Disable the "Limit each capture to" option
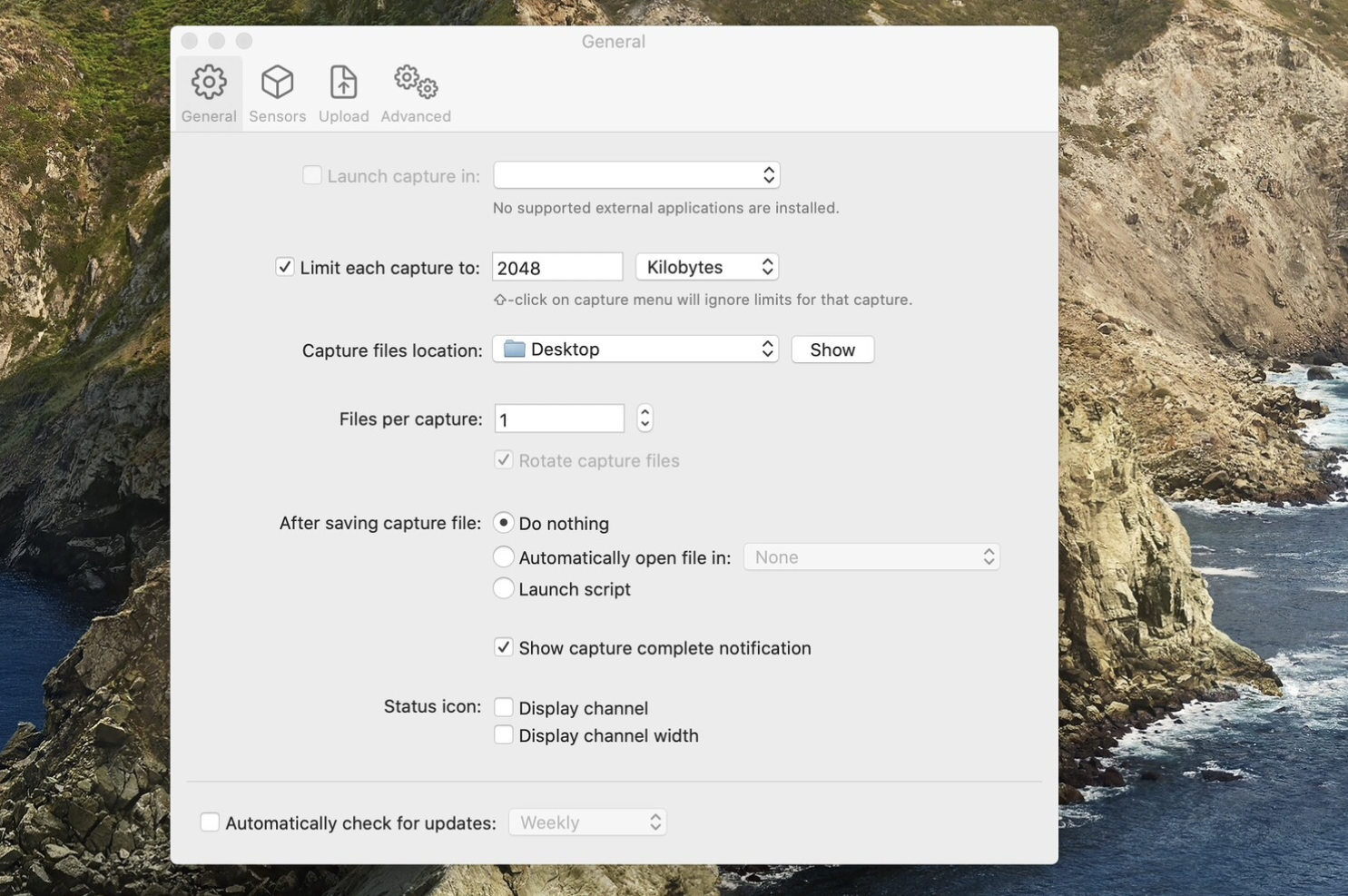 click(x=285, y=266)
